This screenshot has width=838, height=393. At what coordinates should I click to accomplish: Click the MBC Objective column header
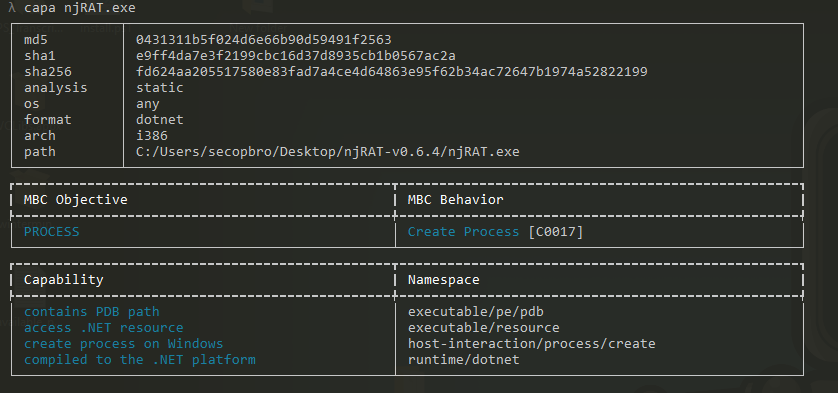pos(75,200)
